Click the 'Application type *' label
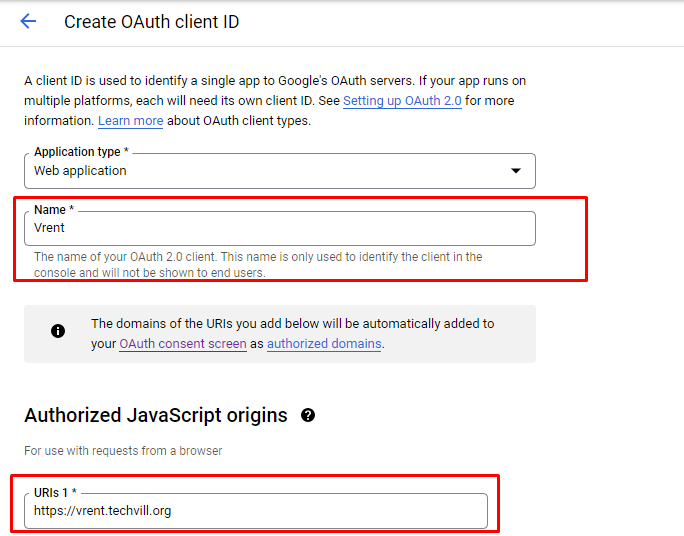 click(x=82, y=152)
